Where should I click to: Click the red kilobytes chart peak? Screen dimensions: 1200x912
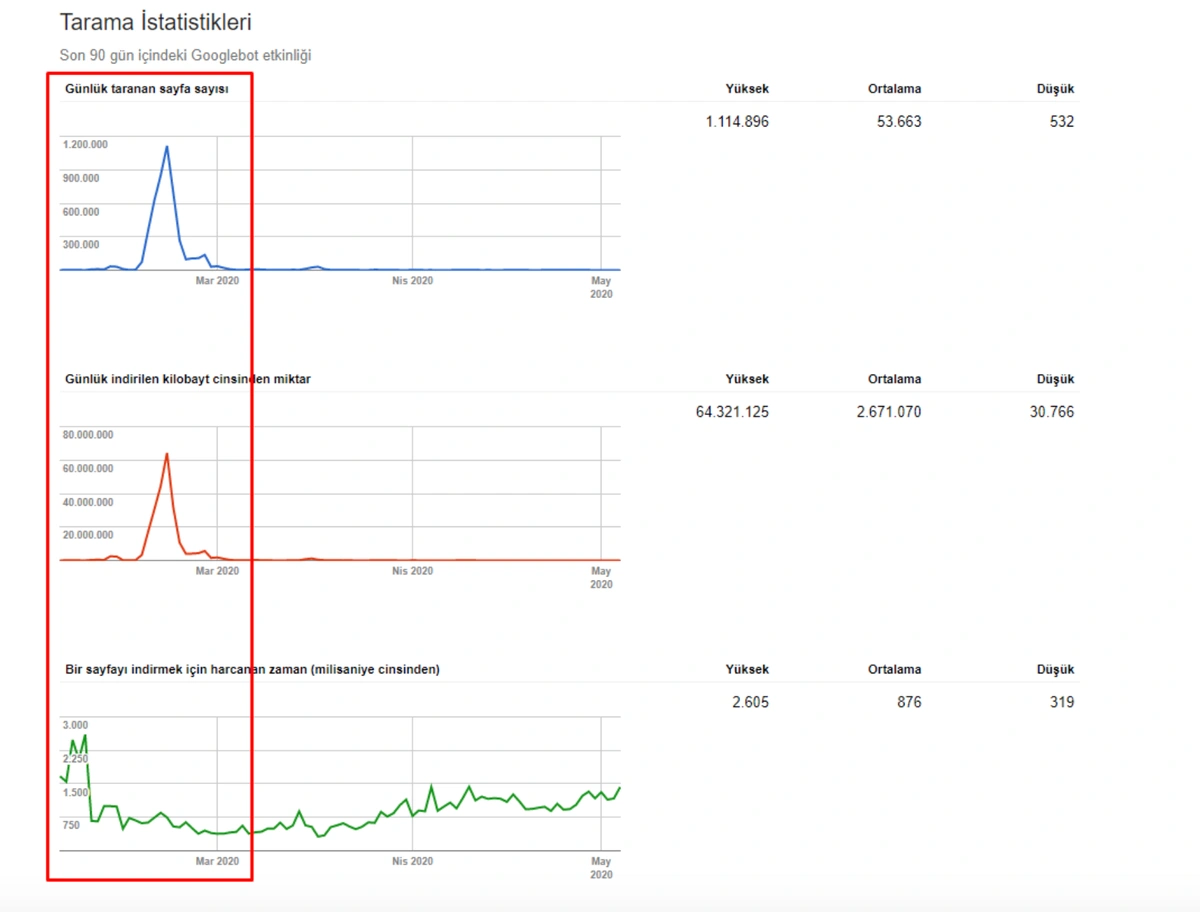click(167, 455)
